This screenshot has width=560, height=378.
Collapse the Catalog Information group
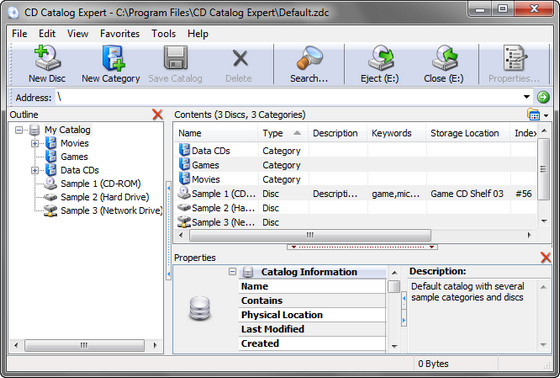coord(232,272)
